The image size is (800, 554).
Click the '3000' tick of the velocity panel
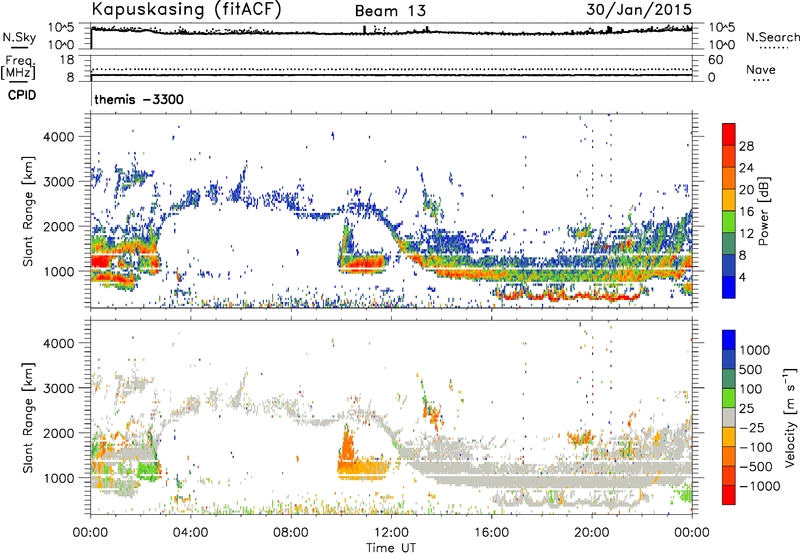(59, 388)
